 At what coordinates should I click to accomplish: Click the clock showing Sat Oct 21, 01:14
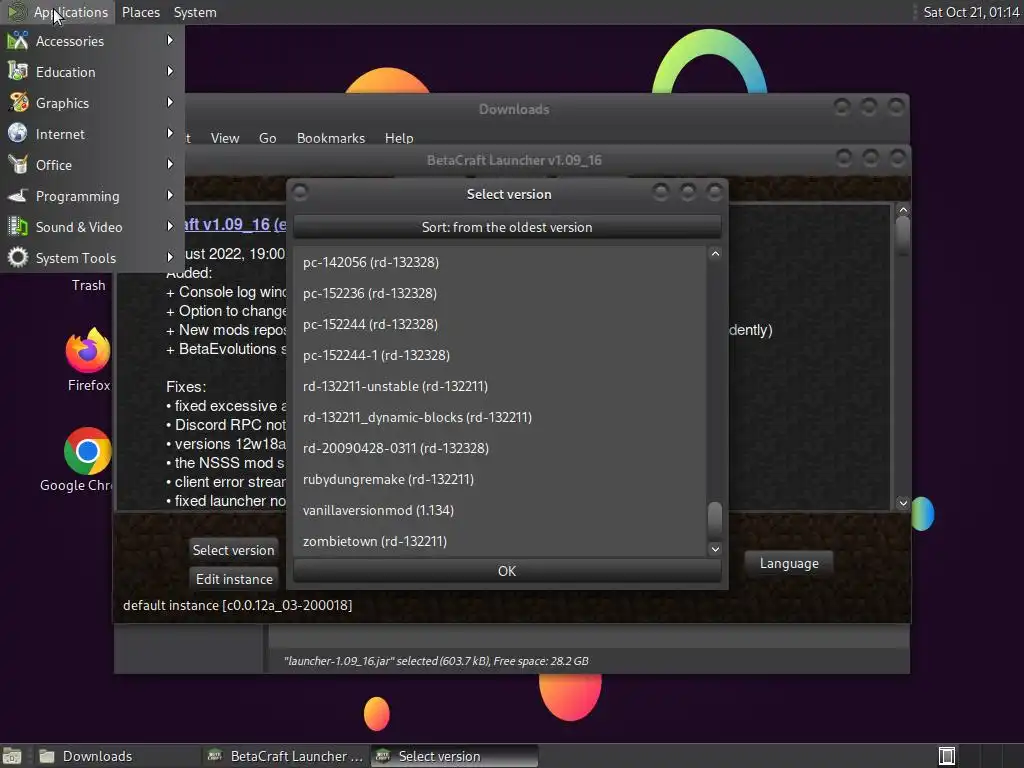point(971,12)
